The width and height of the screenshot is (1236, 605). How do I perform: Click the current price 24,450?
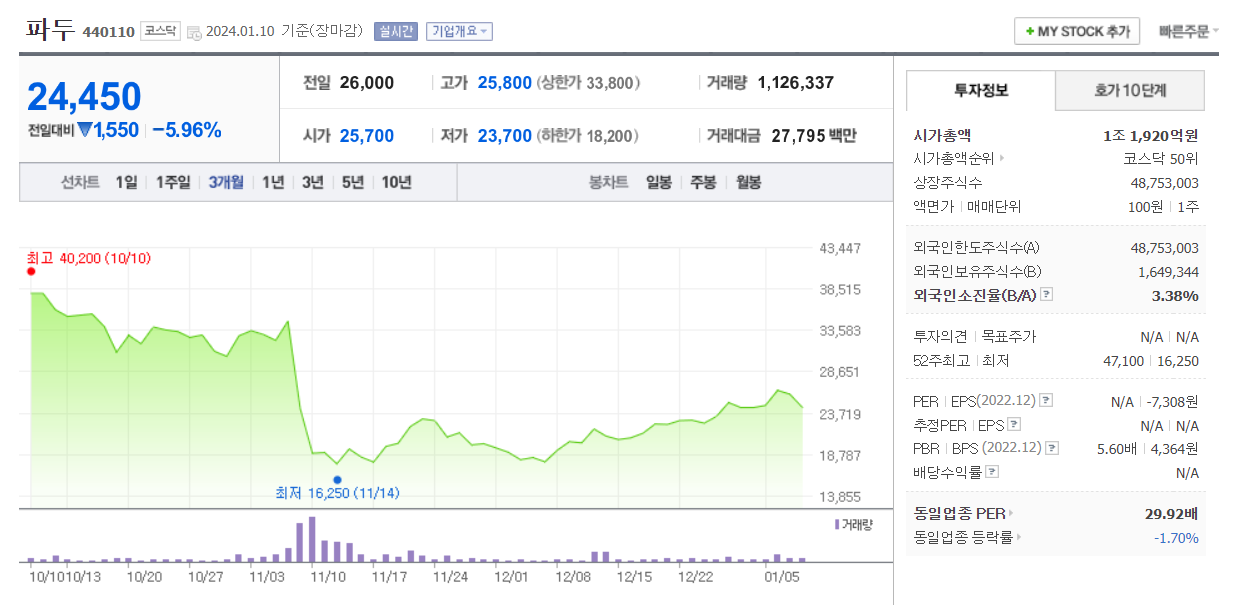[x=84, y=96]
